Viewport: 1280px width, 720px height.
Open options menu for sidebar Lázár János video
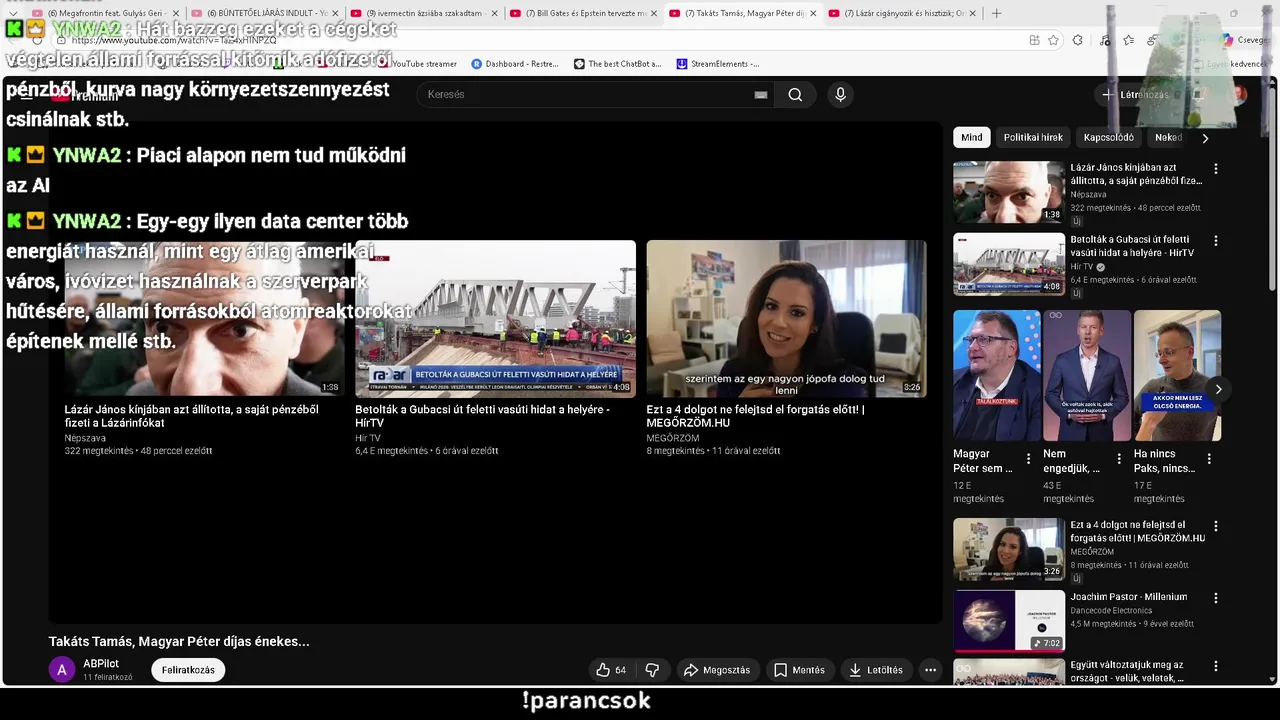[x=1216, y=169]
